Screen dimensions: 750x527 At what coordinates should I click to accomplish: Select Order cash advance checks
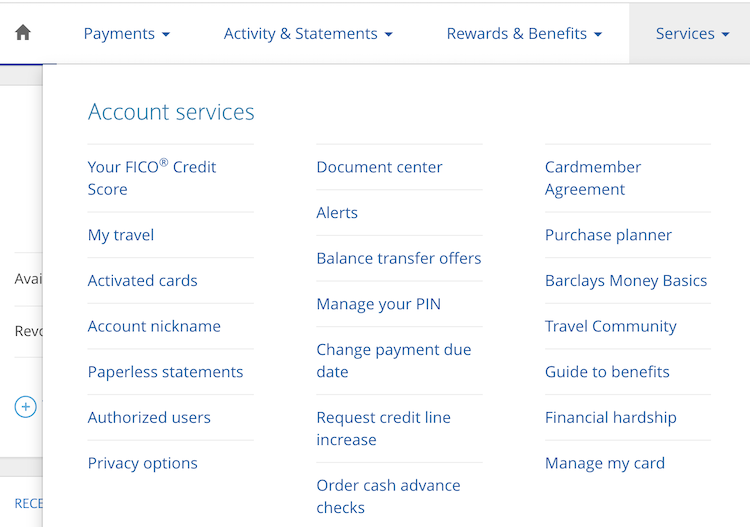click(388, 496)
